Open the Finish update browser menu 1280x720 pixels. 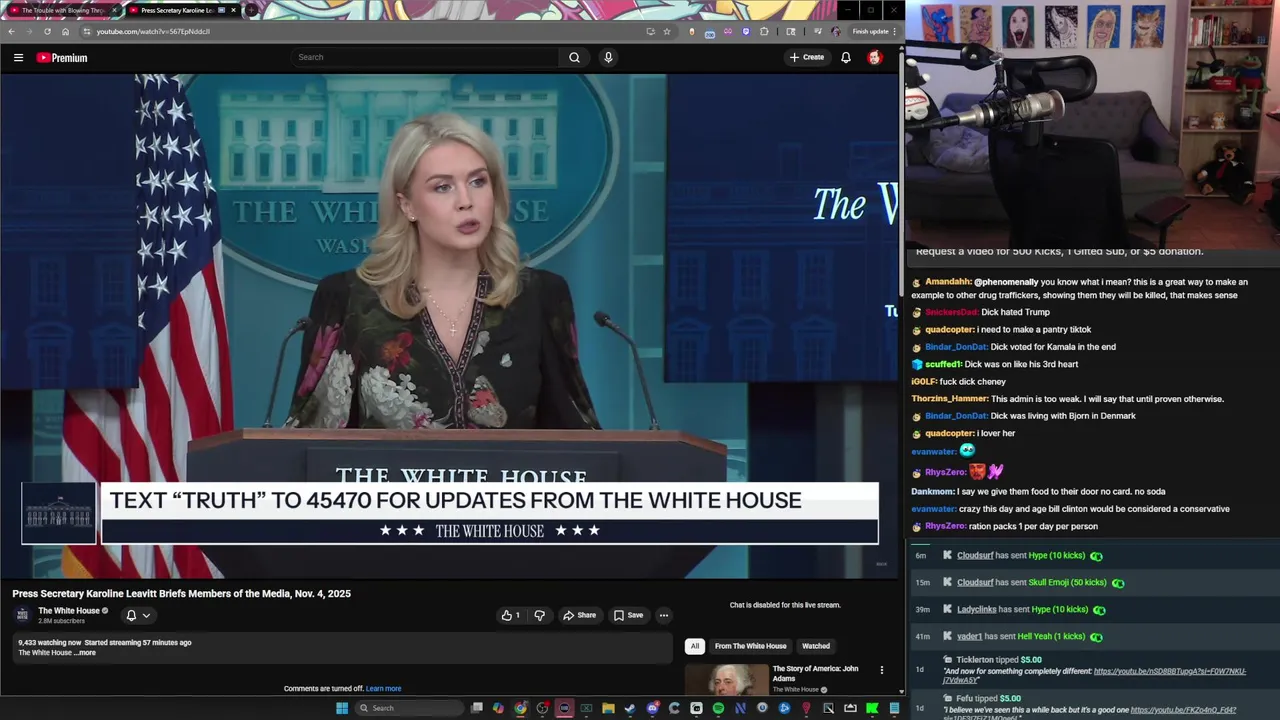[874, 31]
